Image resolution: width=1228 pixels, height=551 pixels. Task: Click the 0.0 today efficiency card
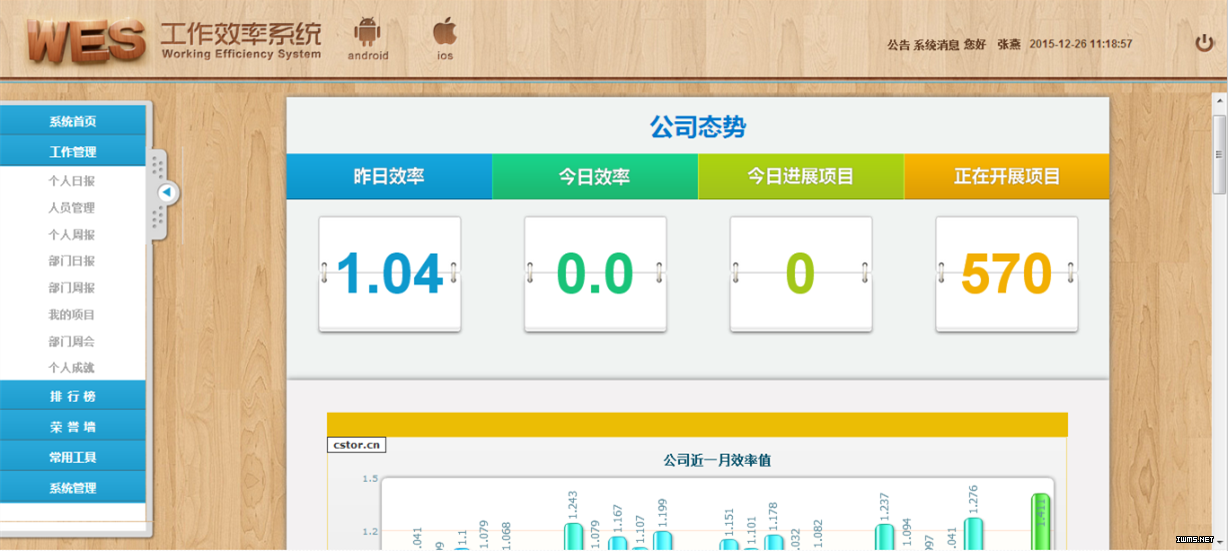point(595,273)
